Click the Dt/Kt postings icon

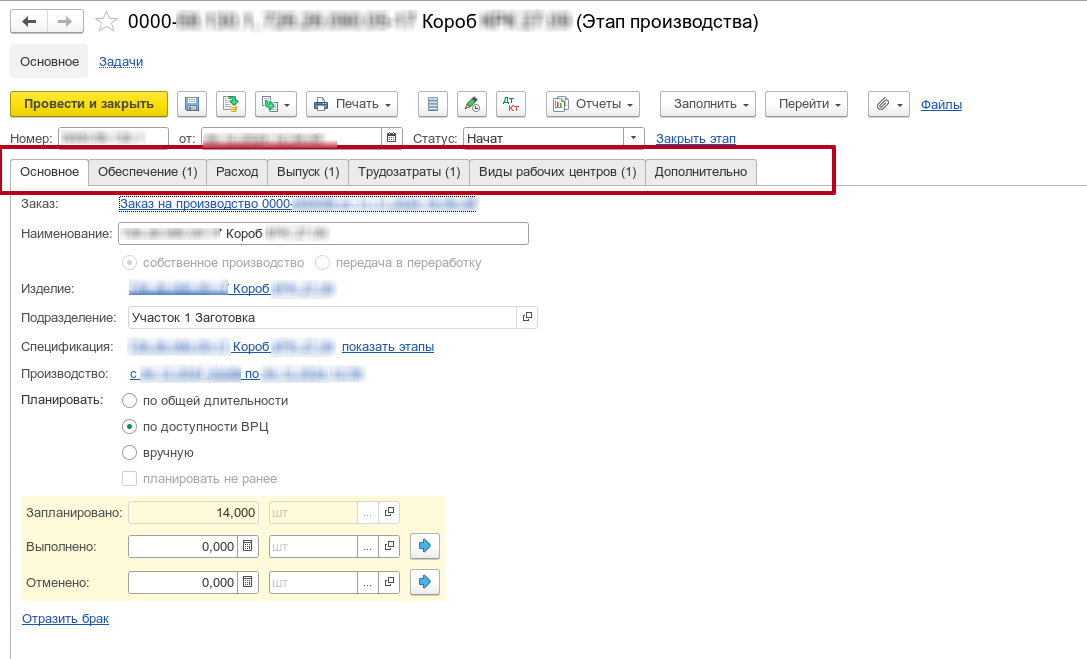(x=510, y=104)
